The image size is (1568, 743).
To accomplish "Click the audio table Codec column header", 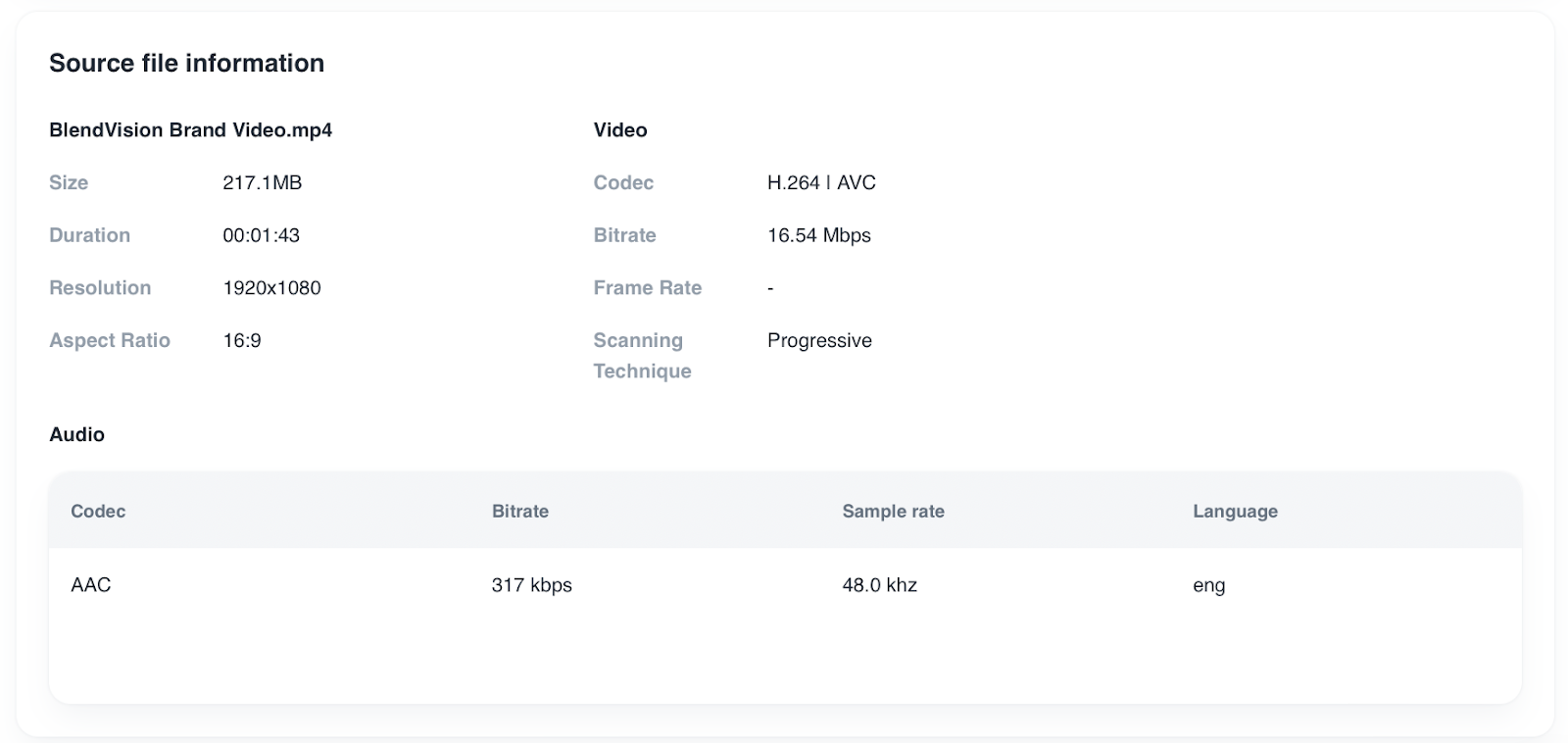I will tap(98, 511).
